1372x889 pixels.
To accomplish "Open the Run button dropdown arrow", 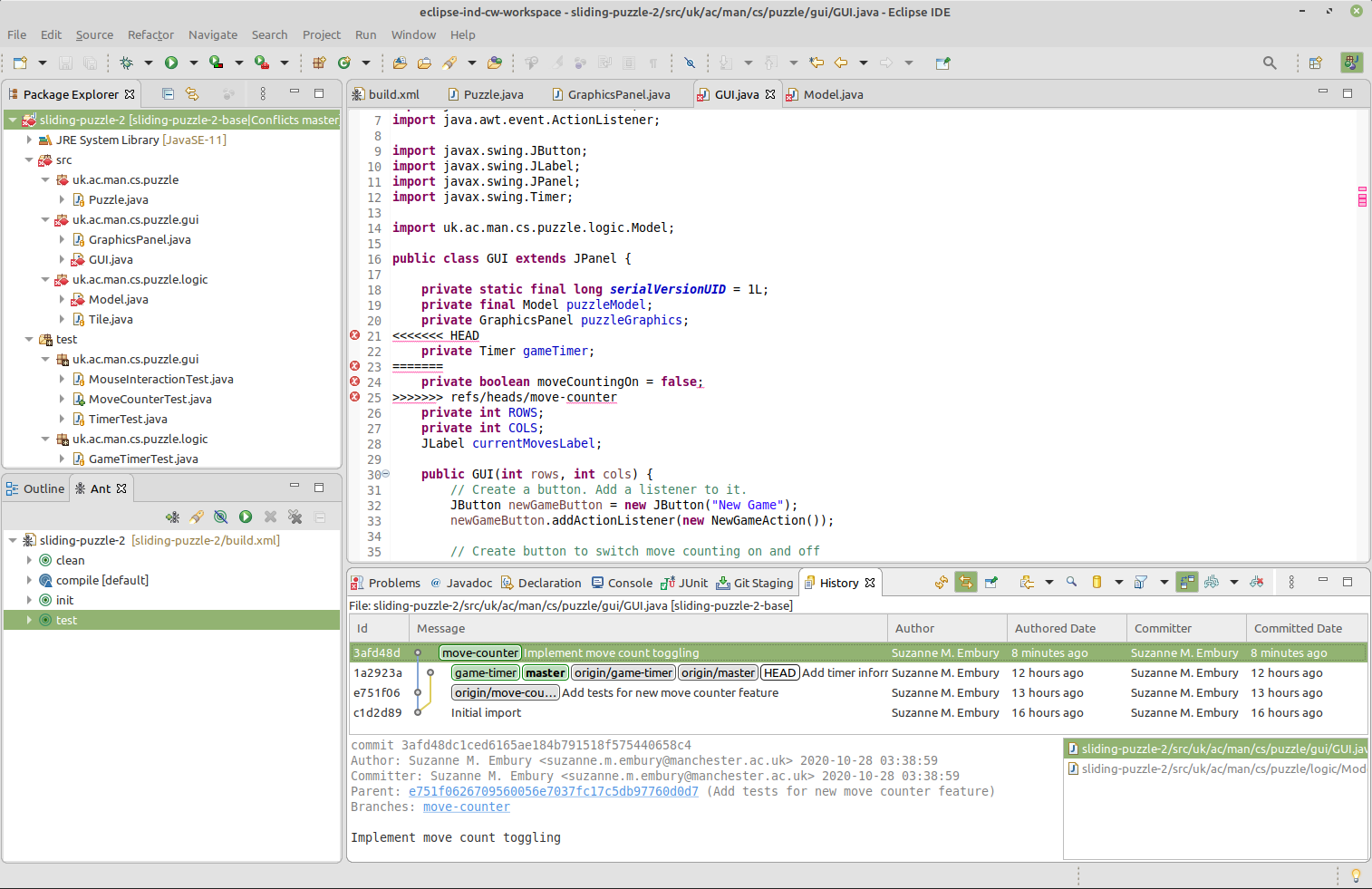I will 193,63.
